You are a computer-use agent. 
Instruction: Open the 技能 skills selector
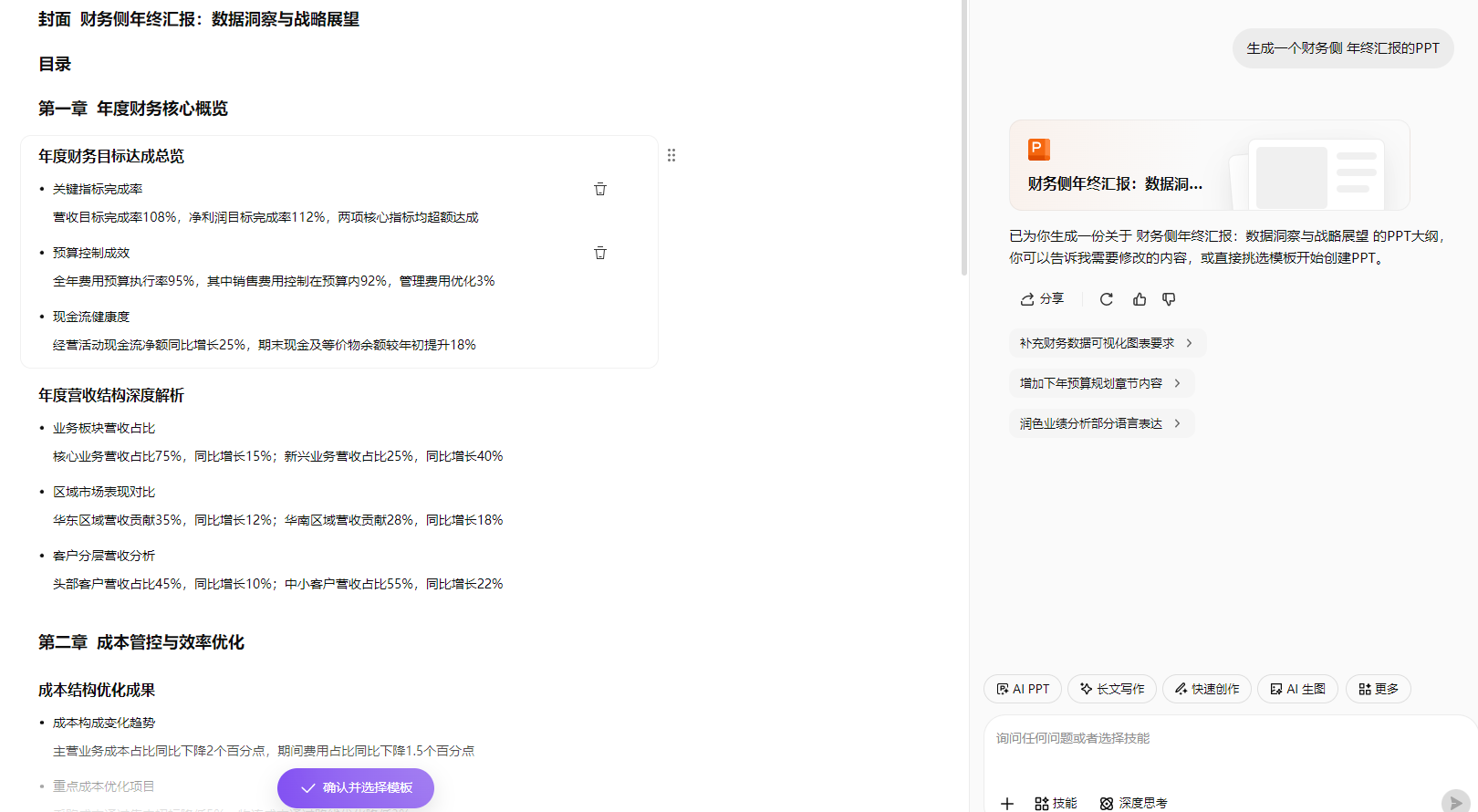(x=1056, y=803)
